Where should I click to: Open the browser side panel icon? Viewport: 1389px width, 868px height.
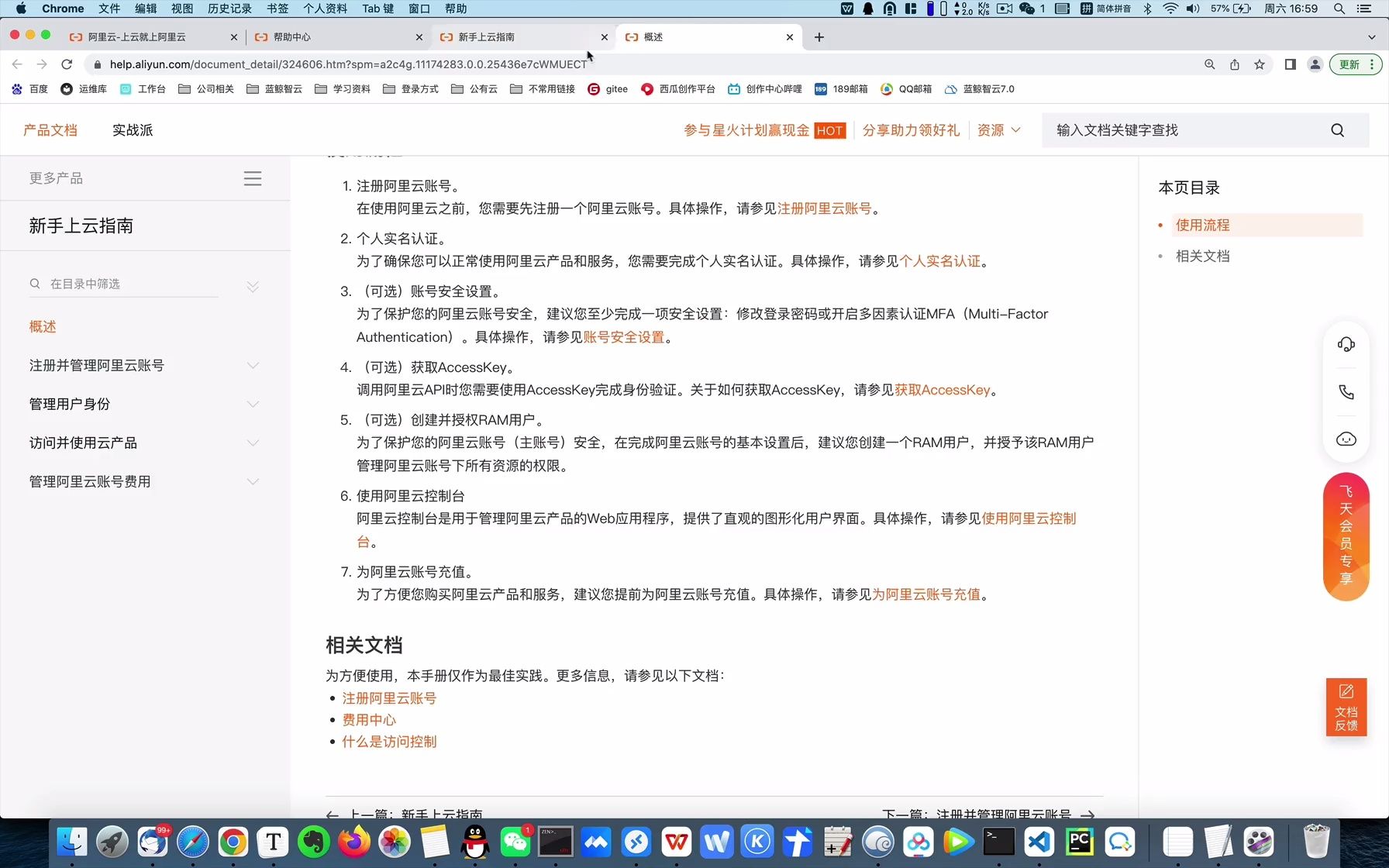pos(1291,64)
